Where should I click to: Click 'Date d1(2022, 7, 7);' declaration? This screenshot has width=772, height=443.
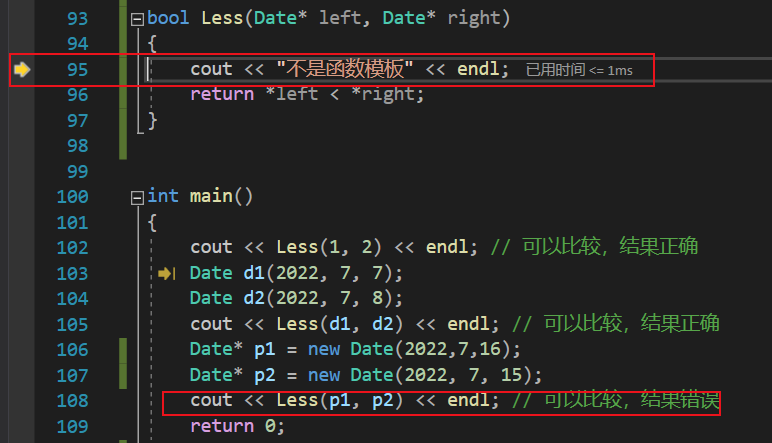(x=296, y=273)
